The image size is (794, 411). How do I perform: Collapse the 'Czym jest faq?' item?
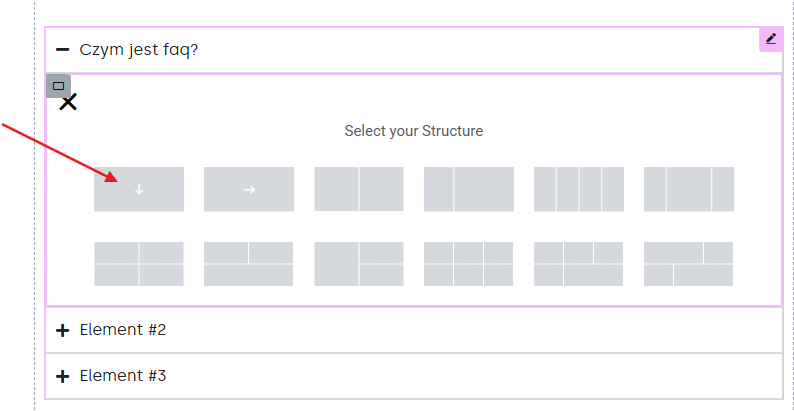pos(62,50)
